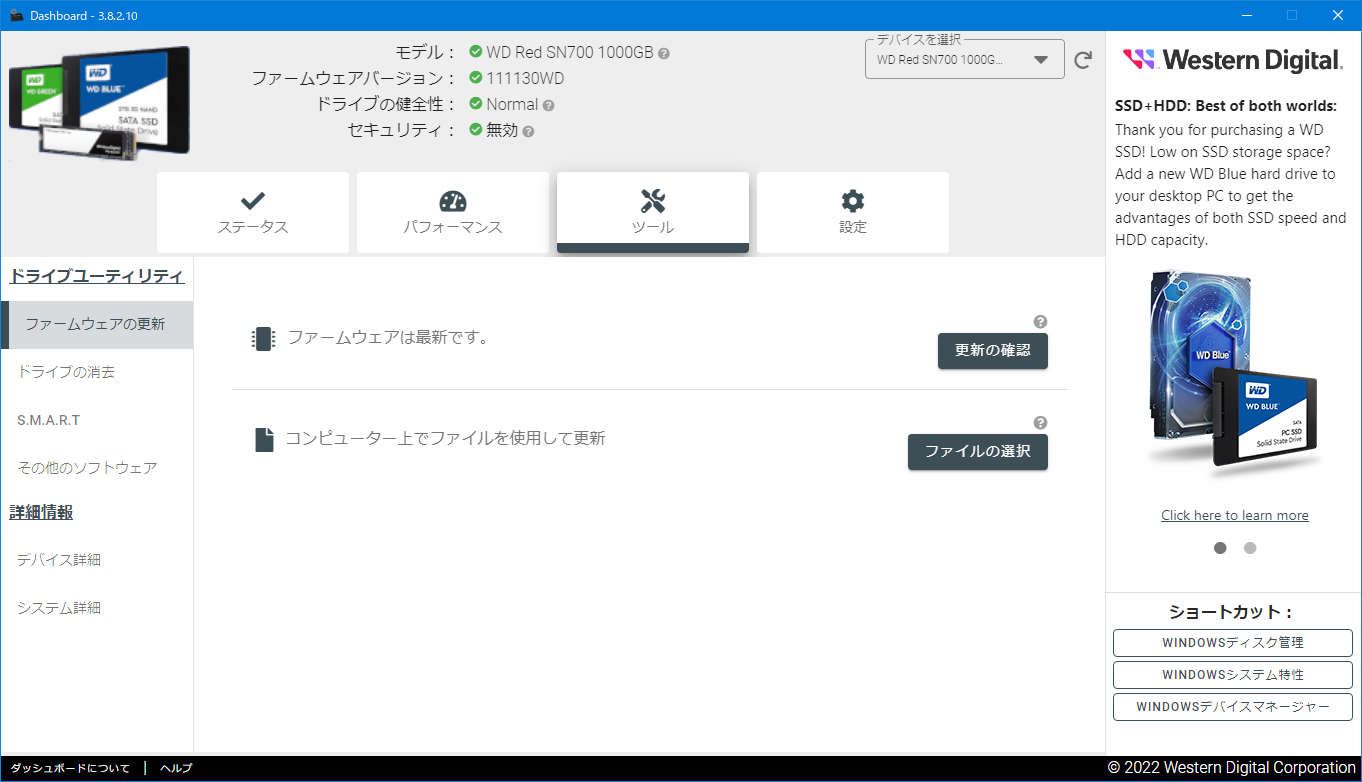The height and width of the screenshot is (782, 1362).
Task: Open システム詳細 in sidebar
Action: [97, 608]
